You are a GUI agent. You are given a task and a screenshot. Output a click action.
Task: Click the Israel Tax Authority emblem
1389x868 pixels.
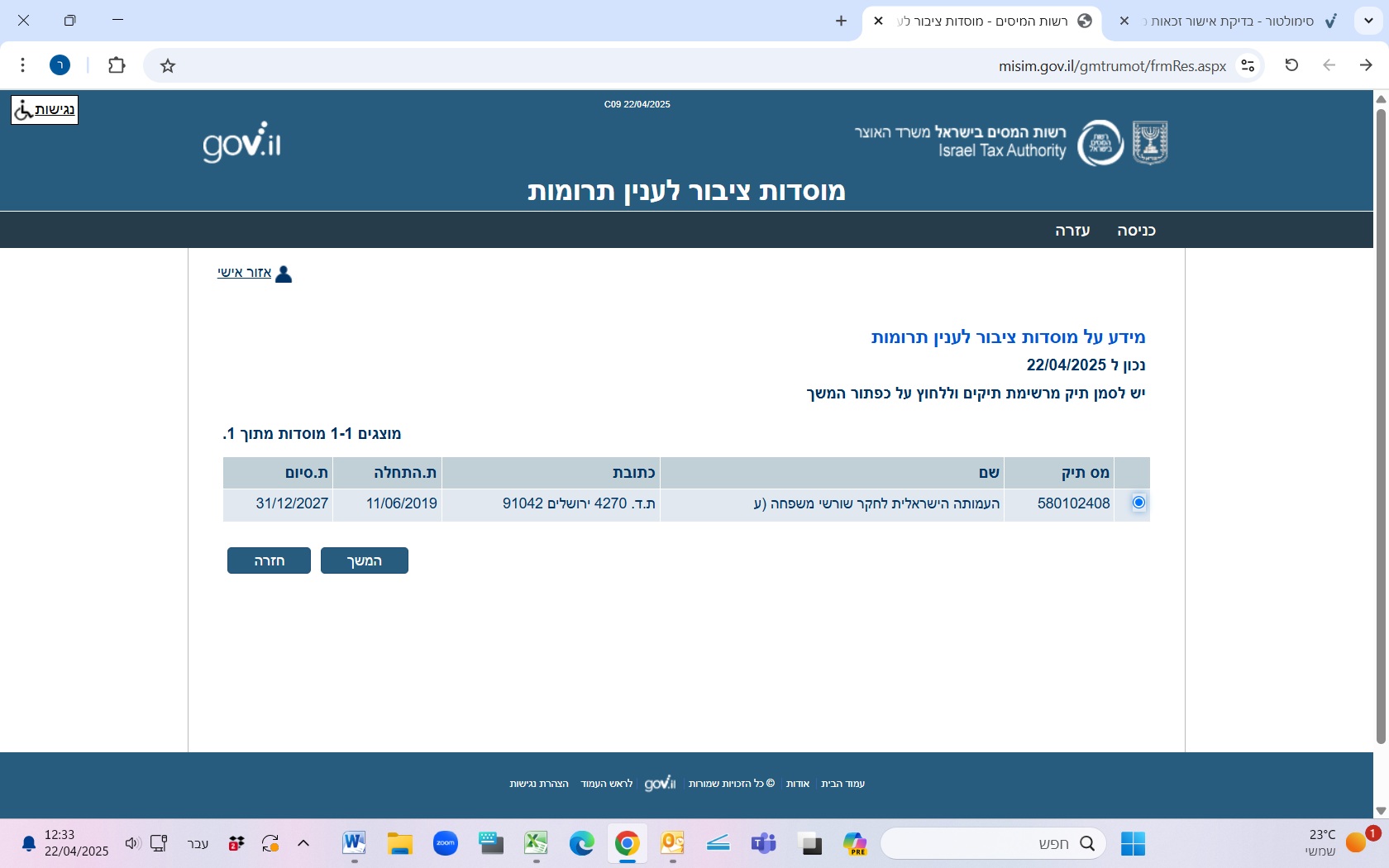point(1100,143)
